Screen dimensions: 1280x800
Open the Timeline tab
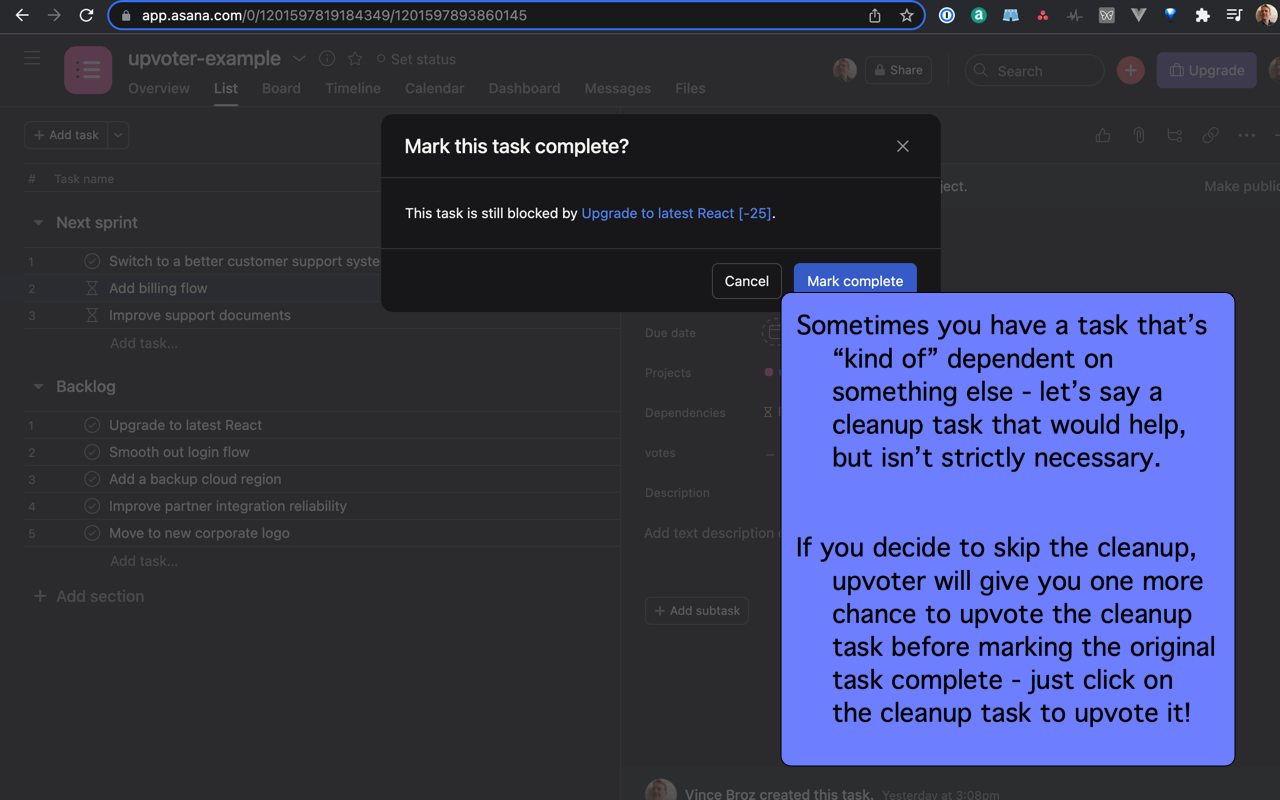pyautogui.click(x=353, y=88)
